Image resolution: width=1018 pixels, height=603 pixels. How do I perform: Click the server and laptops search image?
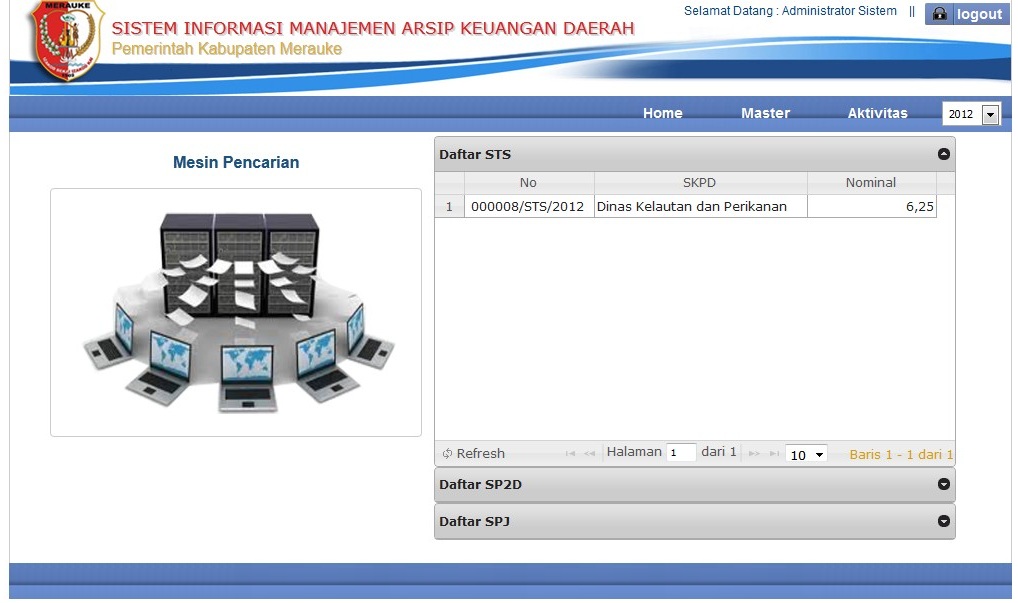pos(236,312)
